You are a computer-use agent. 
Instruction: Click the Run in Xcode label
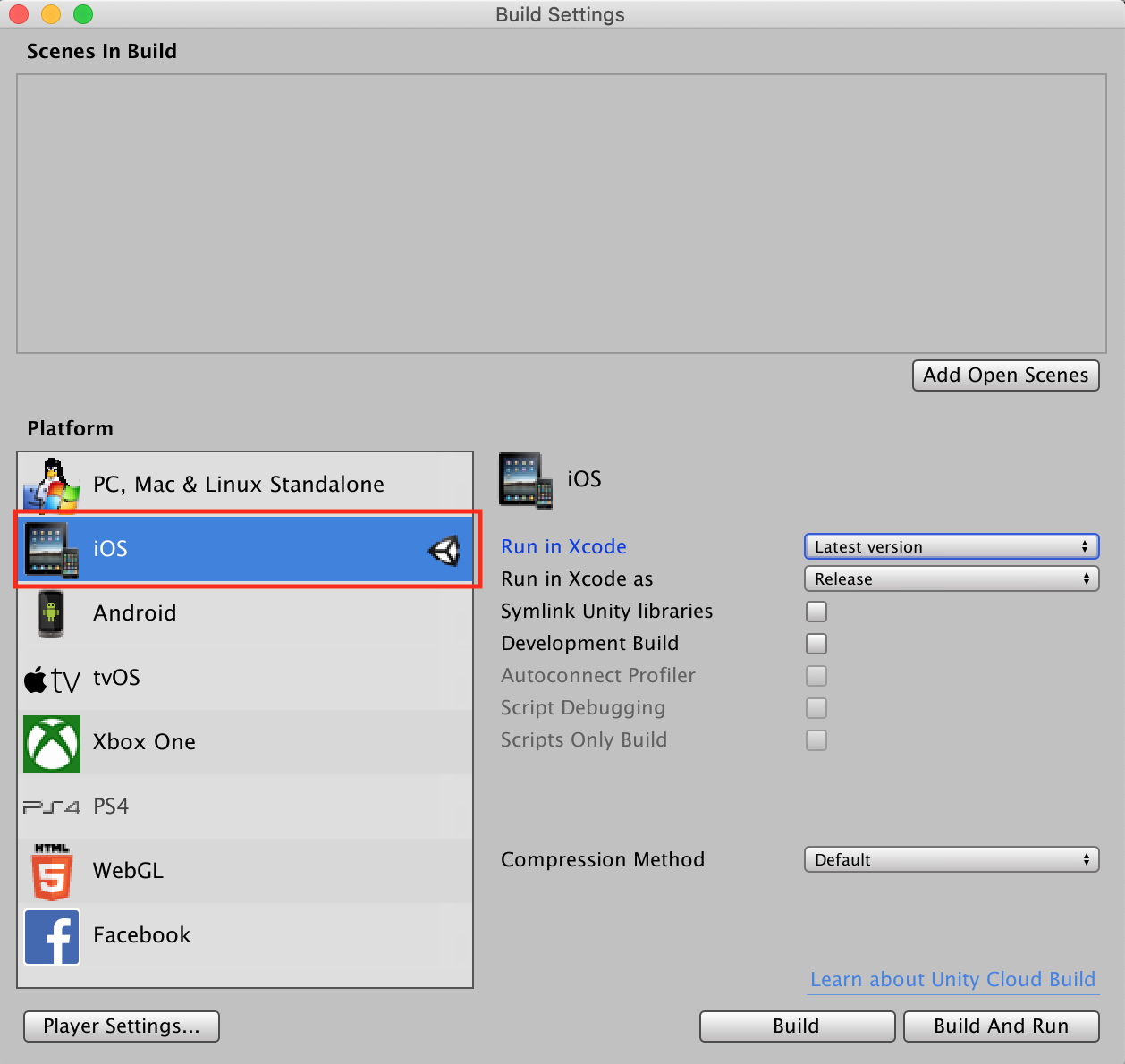click(x=563, y=546)
